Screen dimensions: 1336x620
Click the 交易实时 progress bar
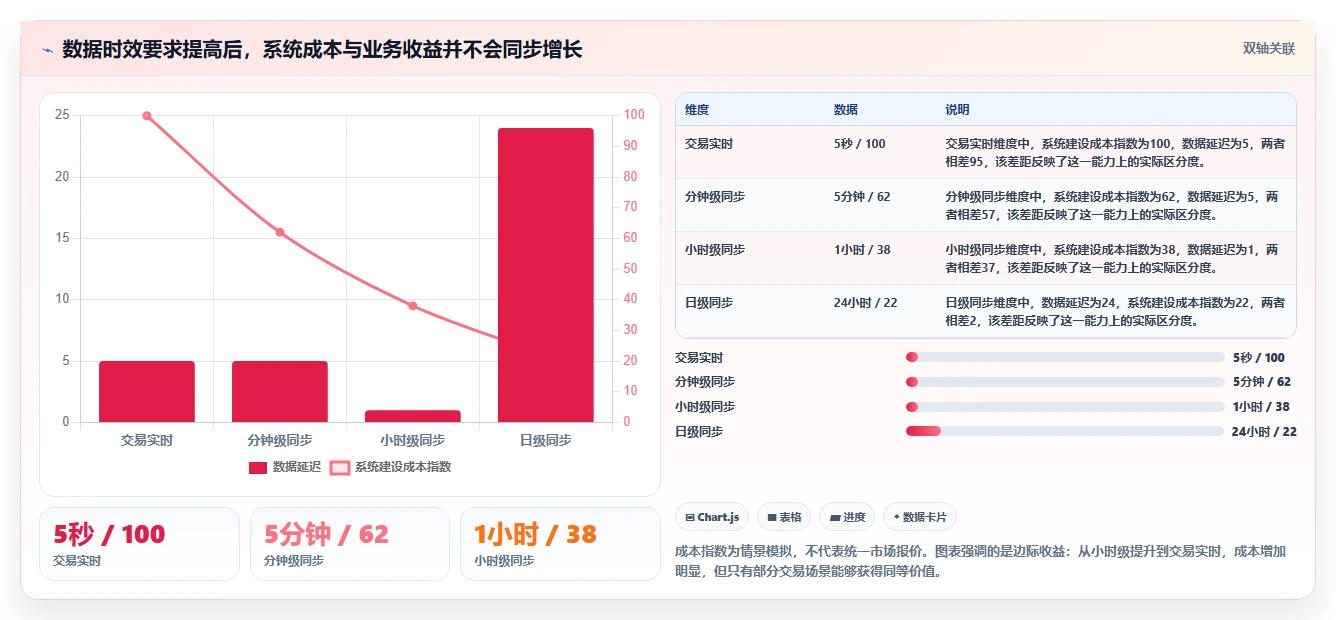[1065, 357]
